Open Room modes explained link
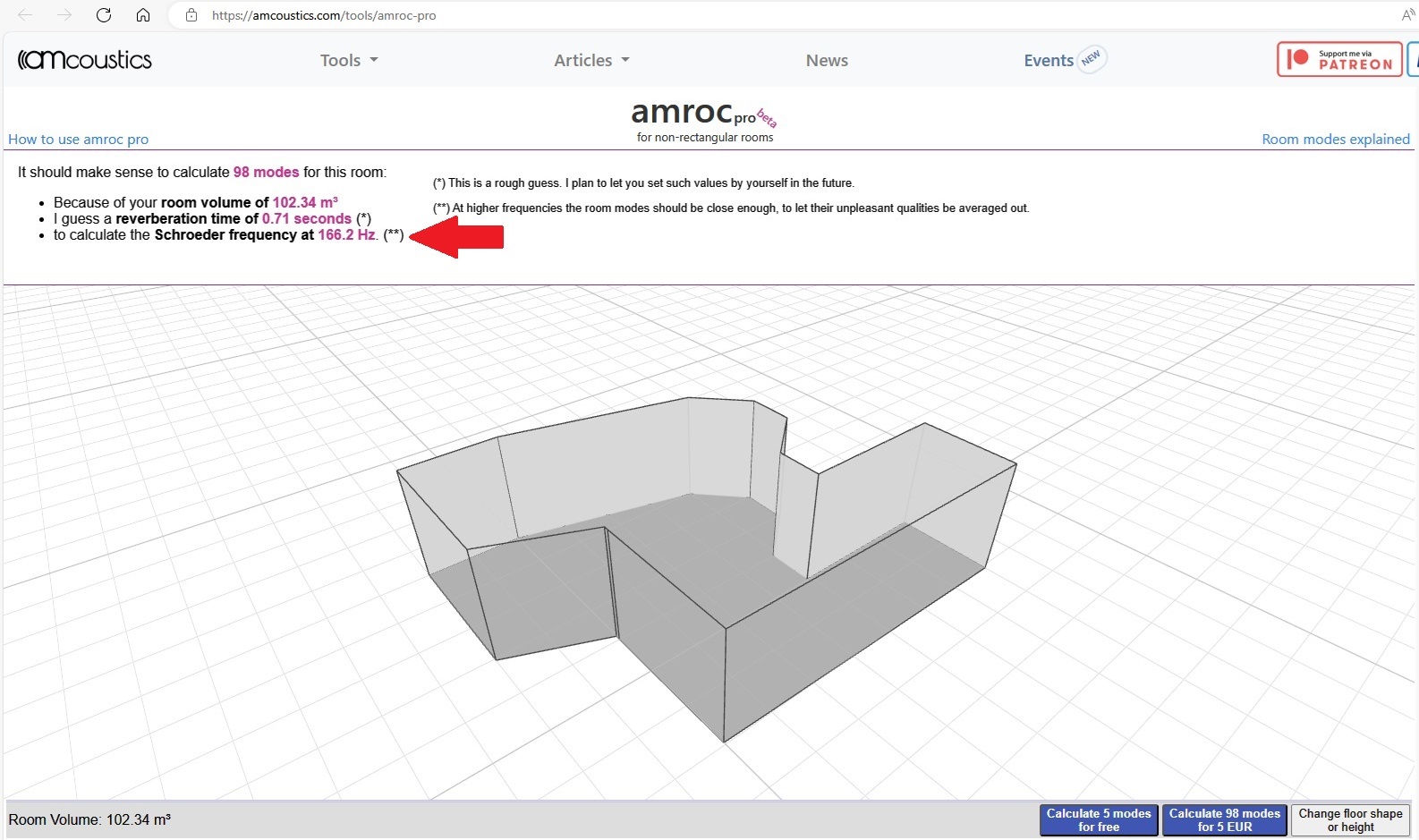The width and height of the screenshot is (1419, 840). click(x=1336, y=139)
